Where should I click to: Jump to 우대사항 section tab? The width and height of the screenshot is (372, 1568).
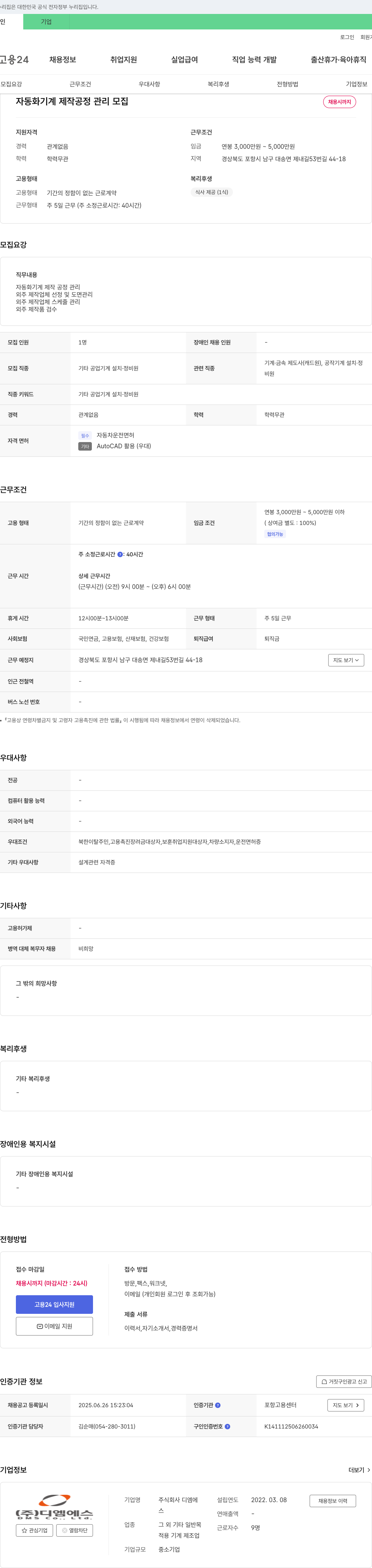pos(149,84)
